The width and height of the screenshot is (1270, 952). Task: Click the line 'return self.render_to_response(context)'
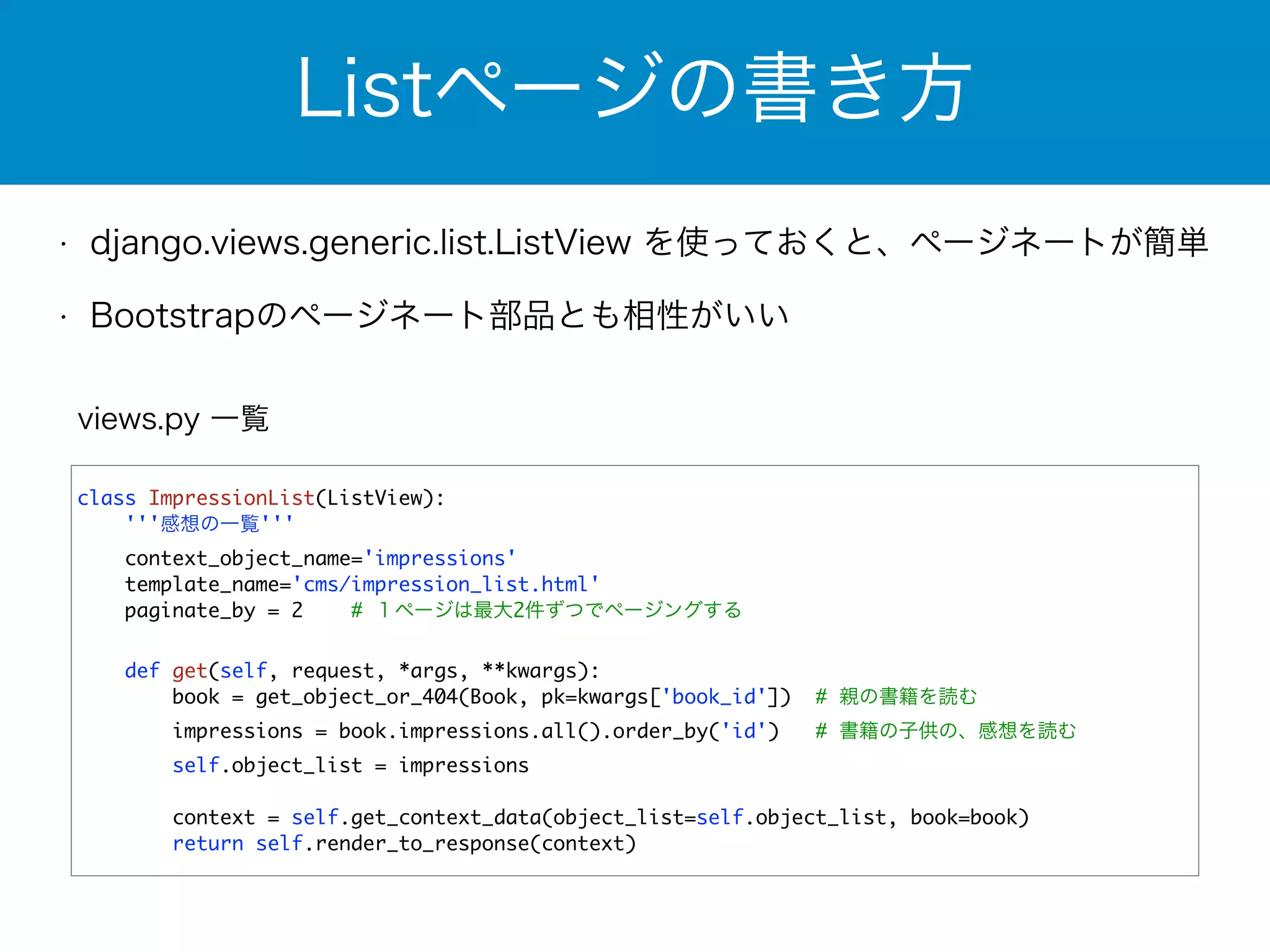point(404,844)
